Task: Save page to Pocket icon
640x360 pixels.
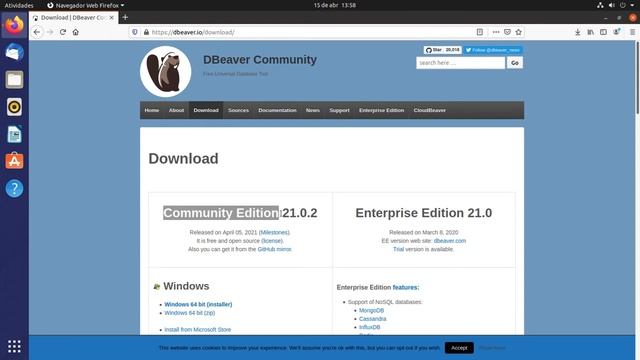Action: (x=507, y=32)
